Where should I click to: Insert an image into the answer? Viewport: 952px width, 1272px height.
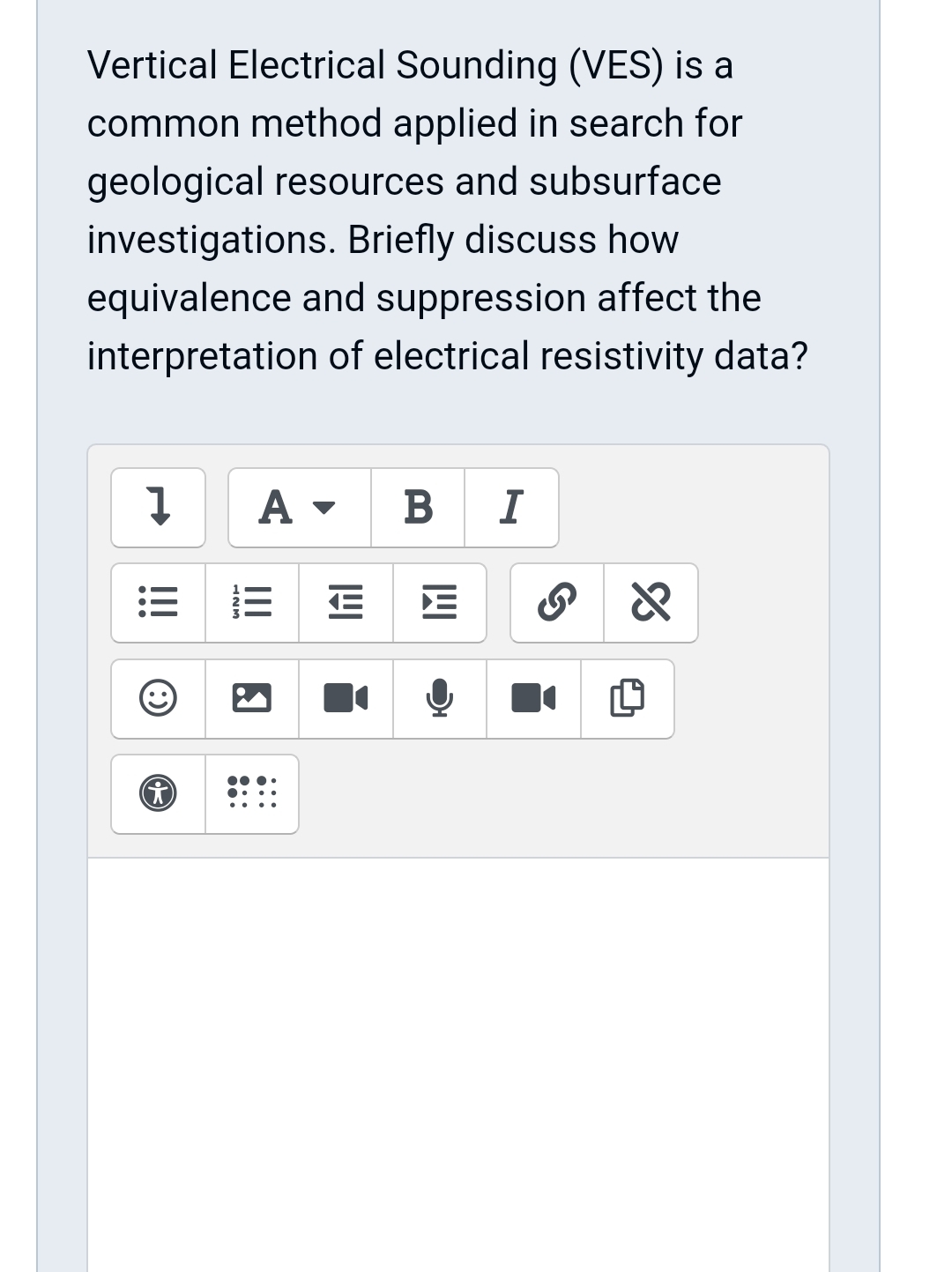coord(252,699)
